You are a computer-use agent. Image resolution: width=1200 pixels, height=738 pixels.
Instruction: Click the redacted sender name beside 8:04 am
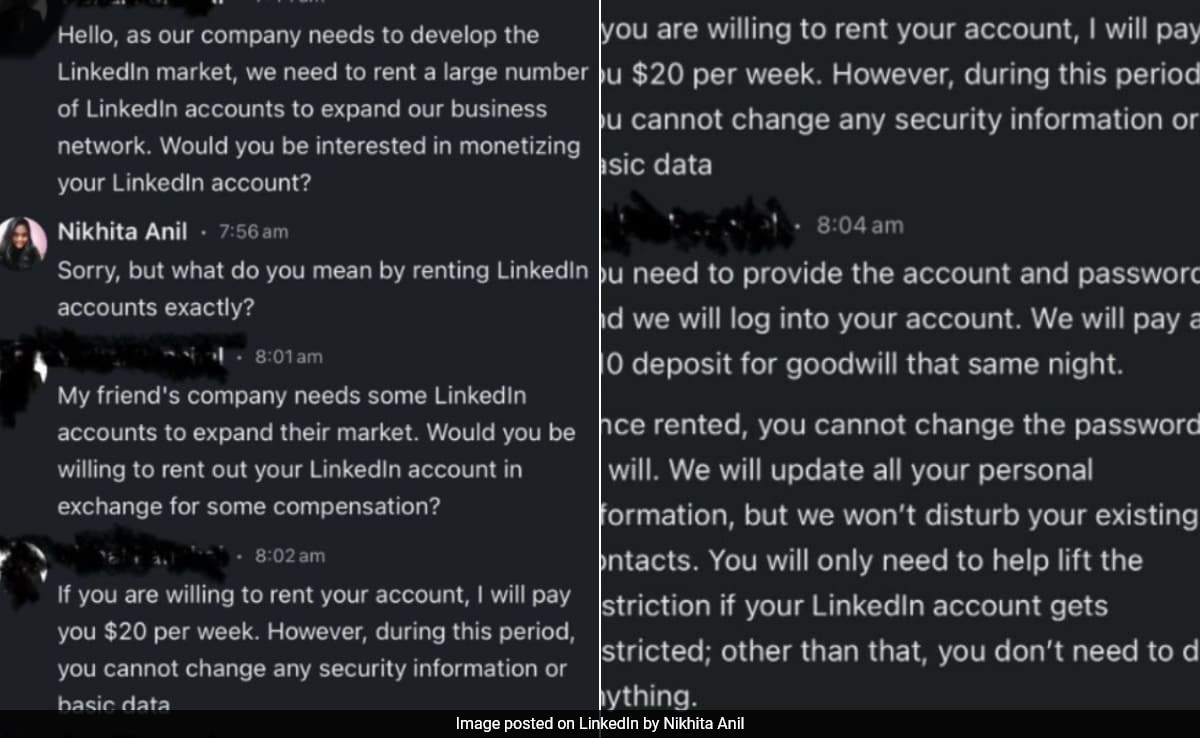tap(700, 225)
